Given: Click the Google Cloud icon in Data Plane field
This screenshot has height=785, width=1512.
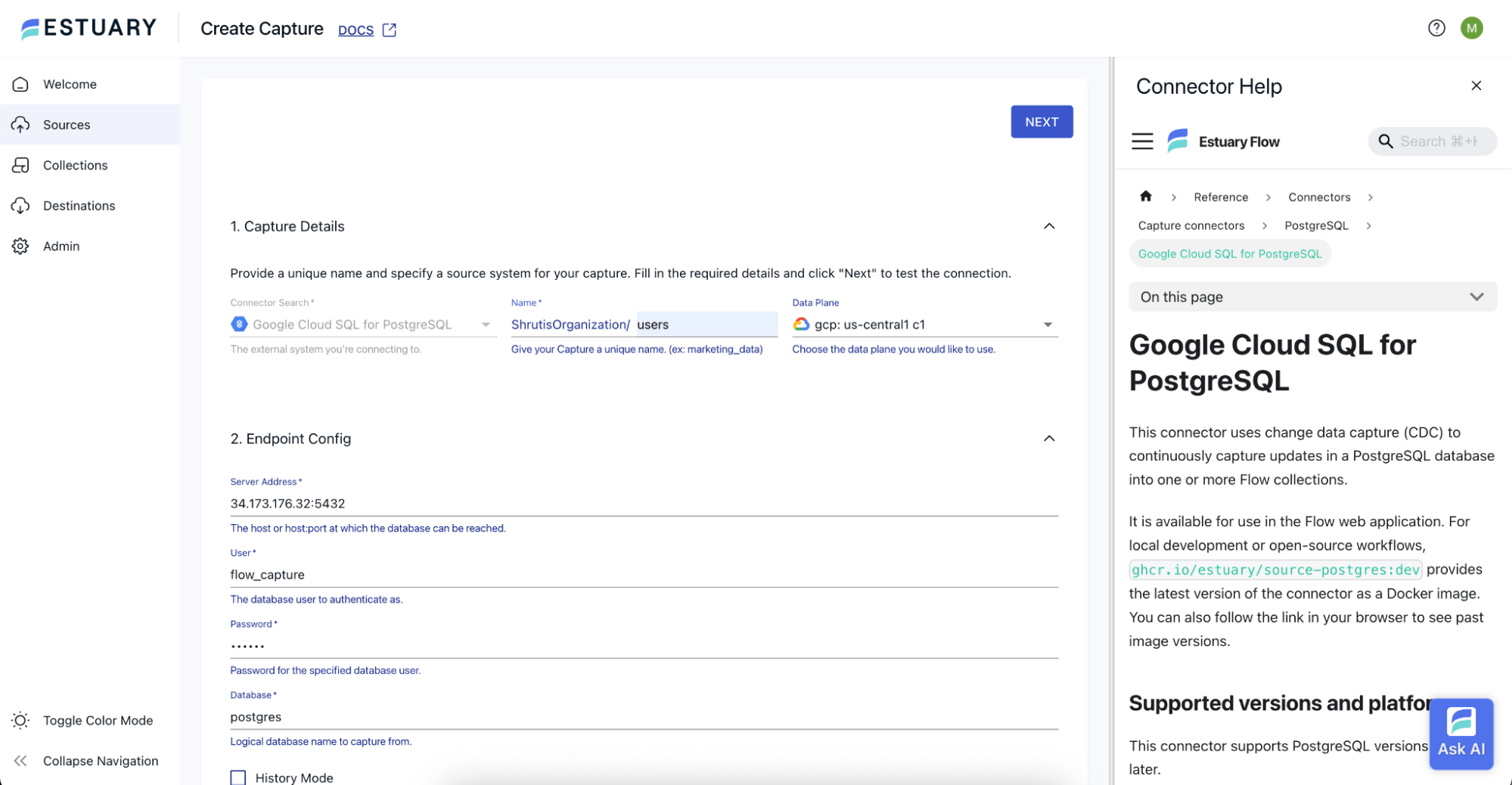Looking at the screenshot, I should coord(801,324).
